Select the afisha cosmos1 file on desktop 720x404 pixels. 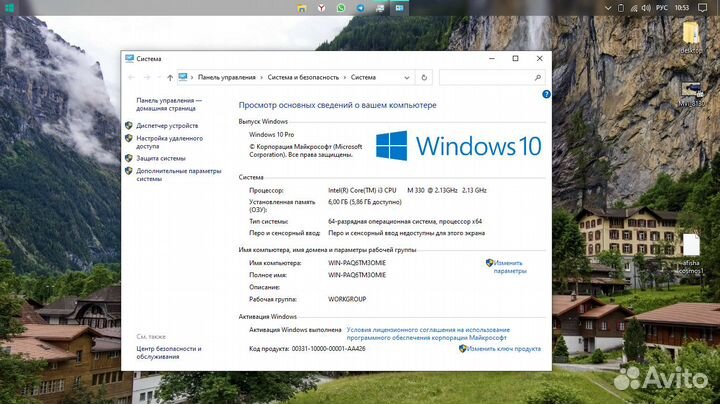pyautogui.click(x=691, y=254)
